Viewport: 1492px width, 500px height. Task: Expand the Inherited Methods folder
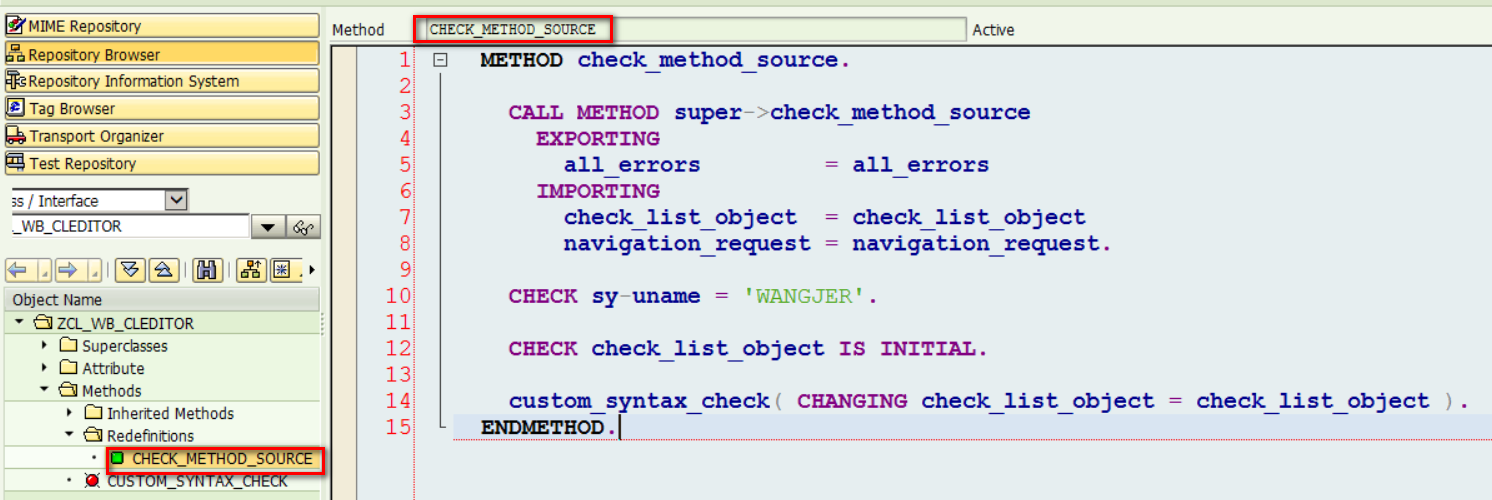[x=69, y=413]
